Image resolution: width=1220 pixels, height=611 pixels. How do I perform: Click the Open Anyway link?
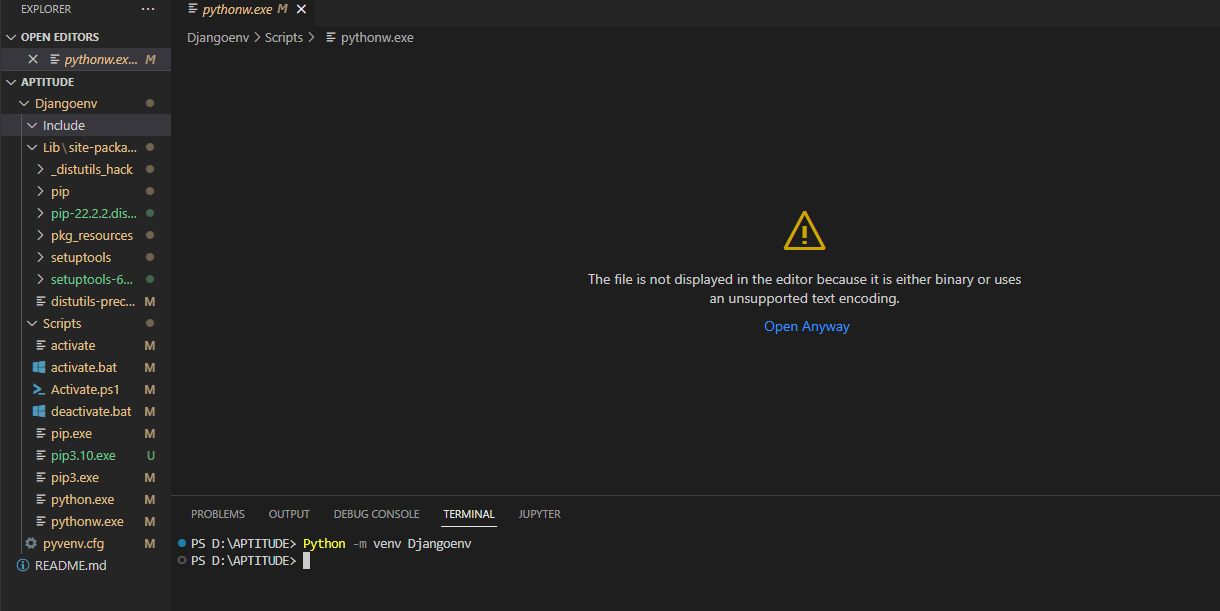coord(807,326)
